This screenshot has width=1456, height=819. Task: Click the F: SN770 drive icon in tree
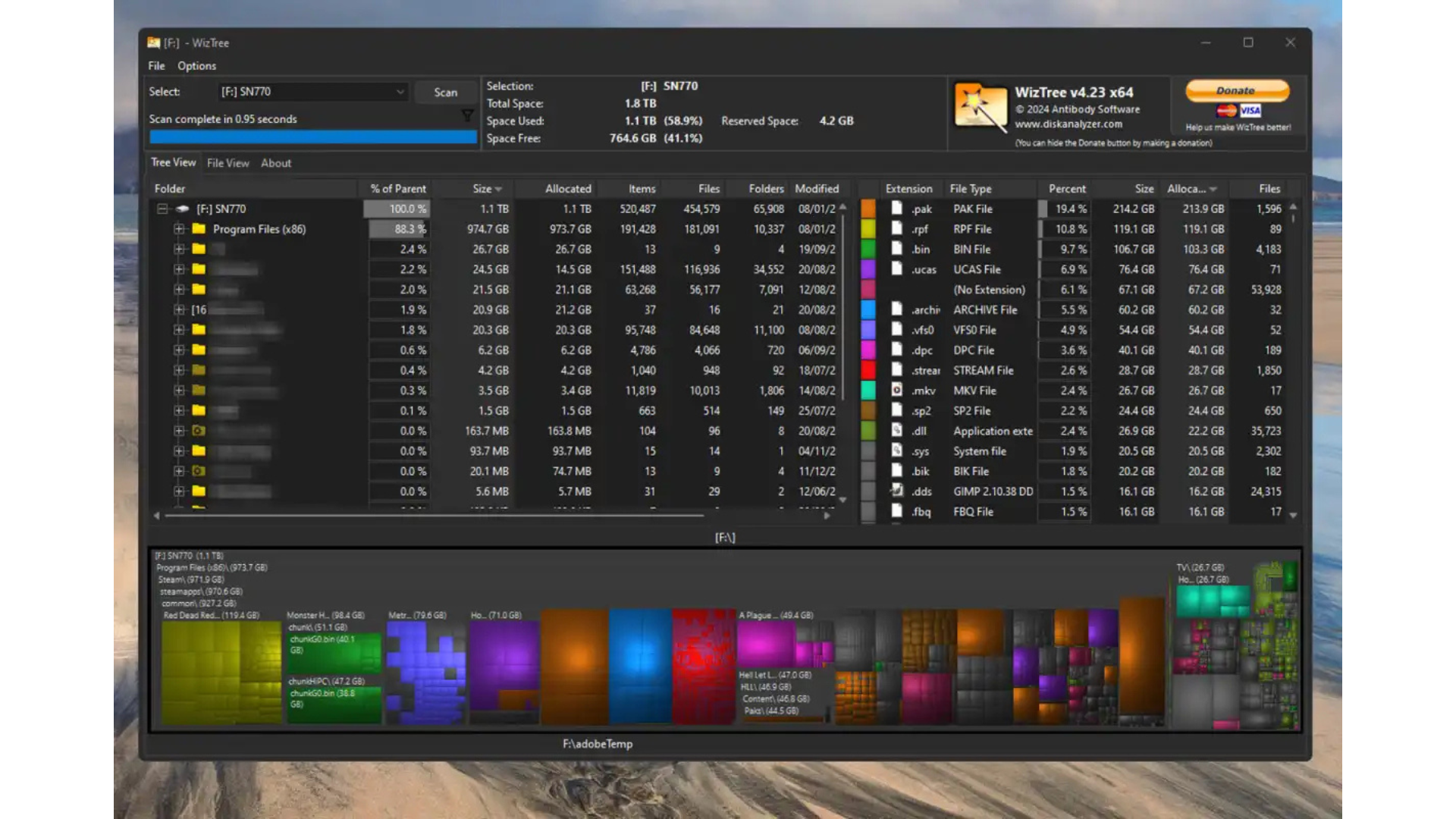click(x=183, y=209)
